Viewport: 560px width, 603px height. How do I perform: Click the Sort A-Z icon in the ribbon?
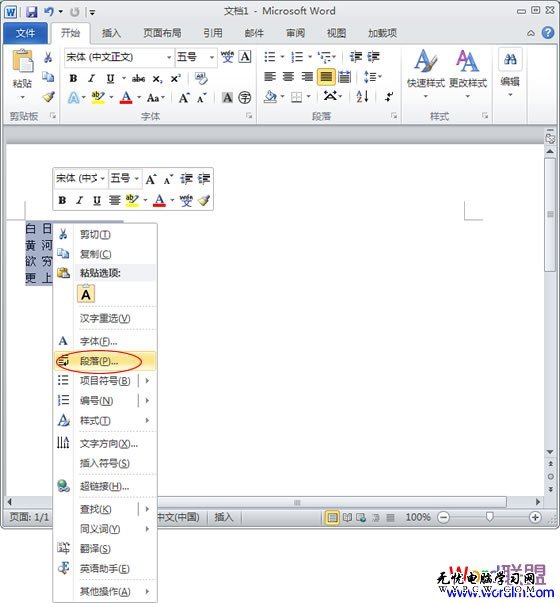(362, 96)
